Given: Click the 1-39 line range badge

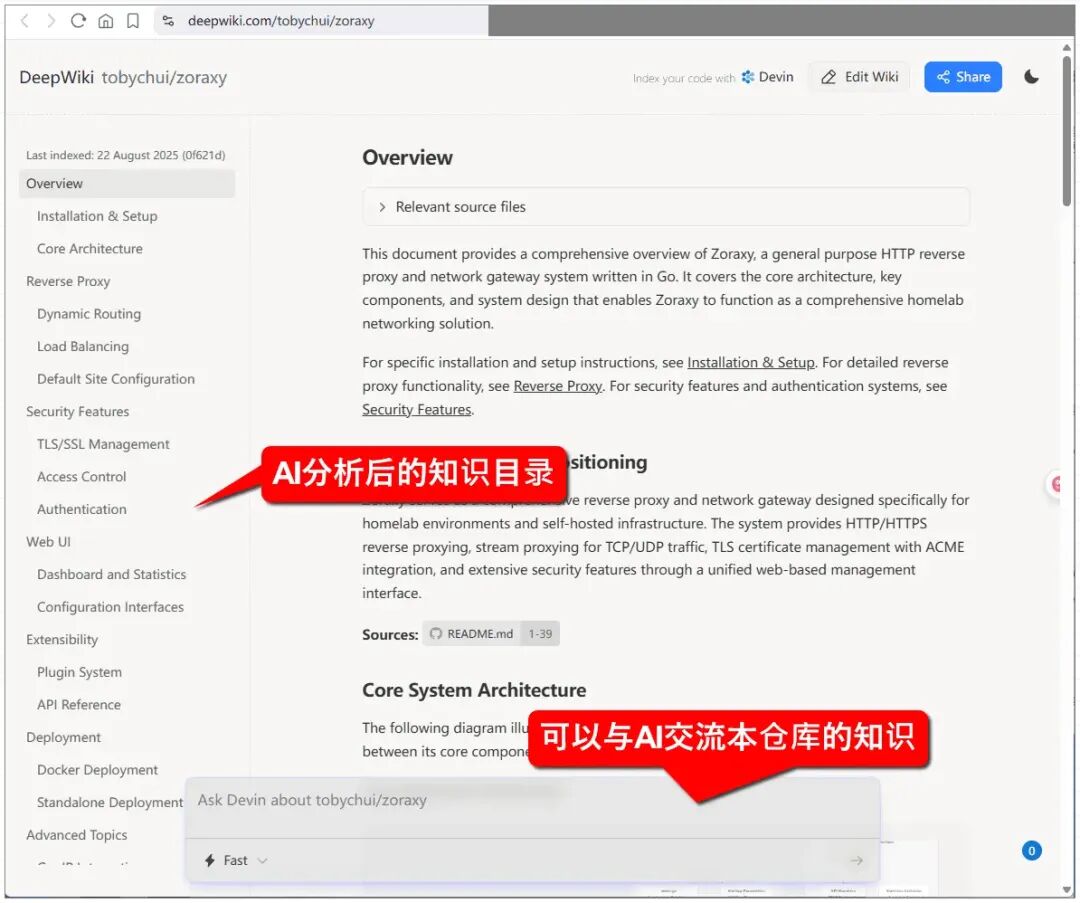Looking at the screenshot, I should pyautogui.click(x=540, y=634).
